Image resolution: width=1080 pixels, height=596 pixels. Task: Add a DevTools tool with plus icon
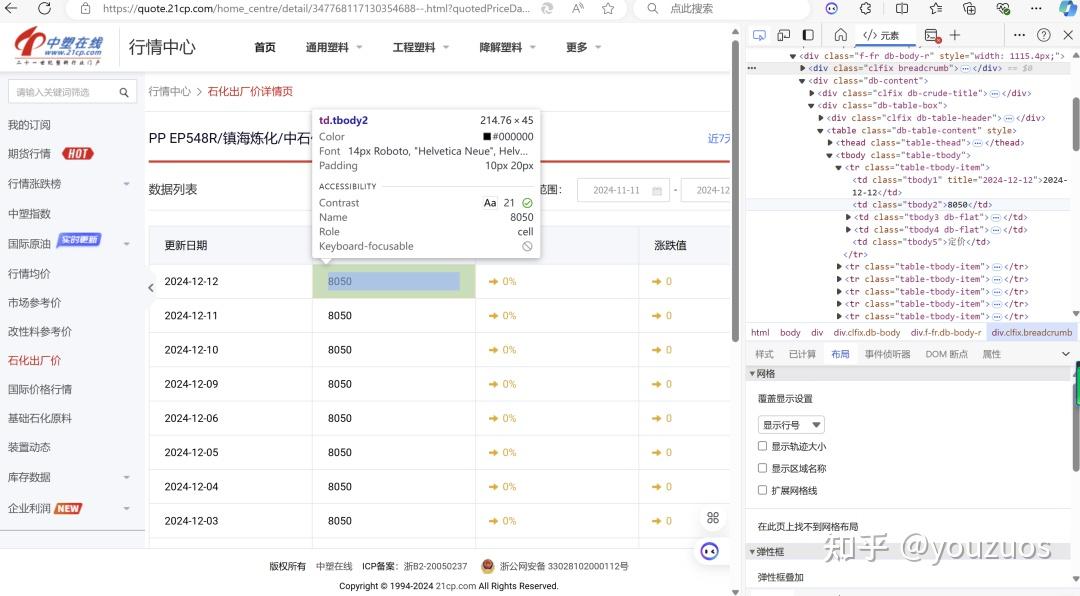pos(955,35)
